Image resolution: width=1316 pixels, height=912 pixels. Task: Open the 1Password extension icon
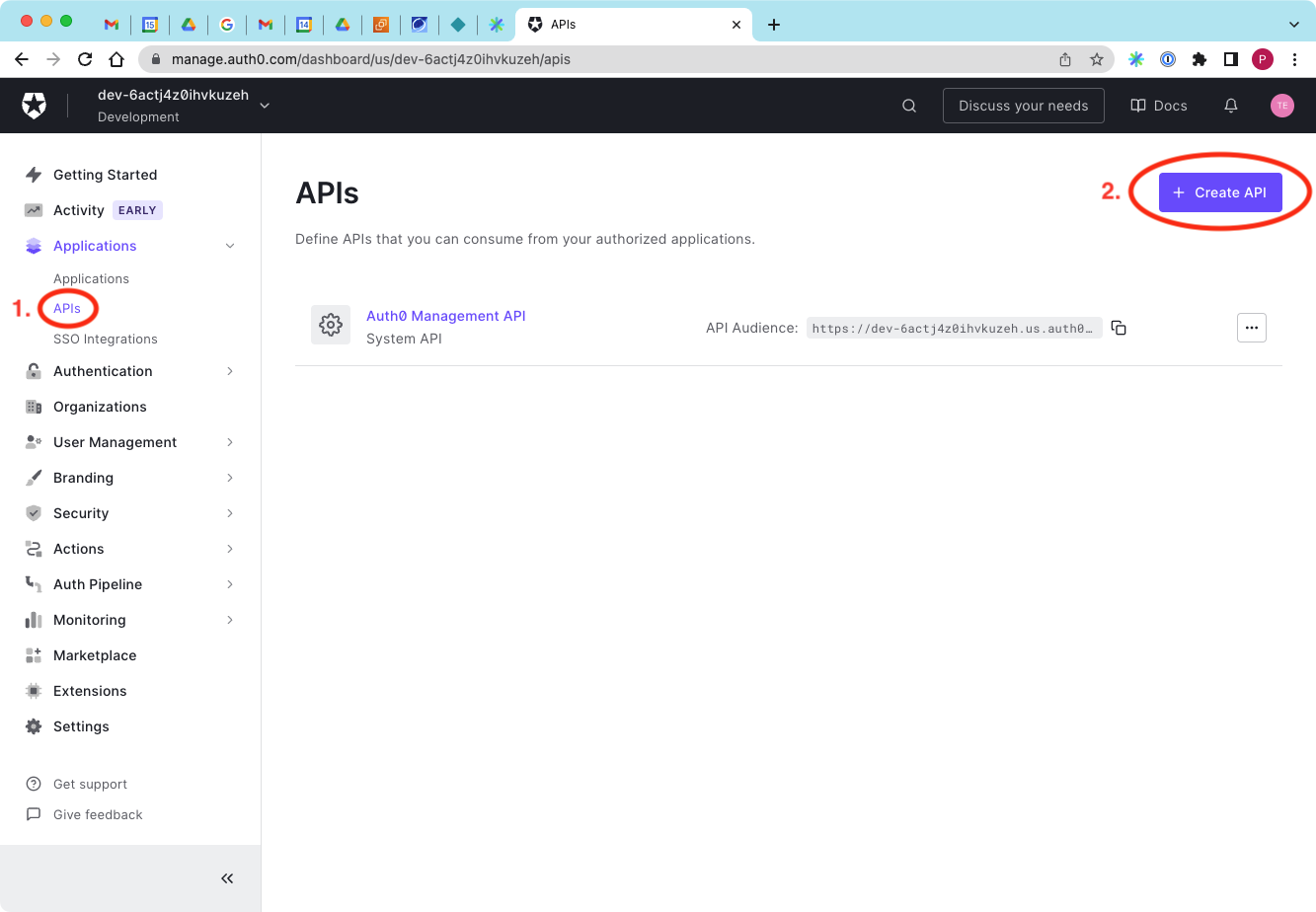coord(1168,59)
